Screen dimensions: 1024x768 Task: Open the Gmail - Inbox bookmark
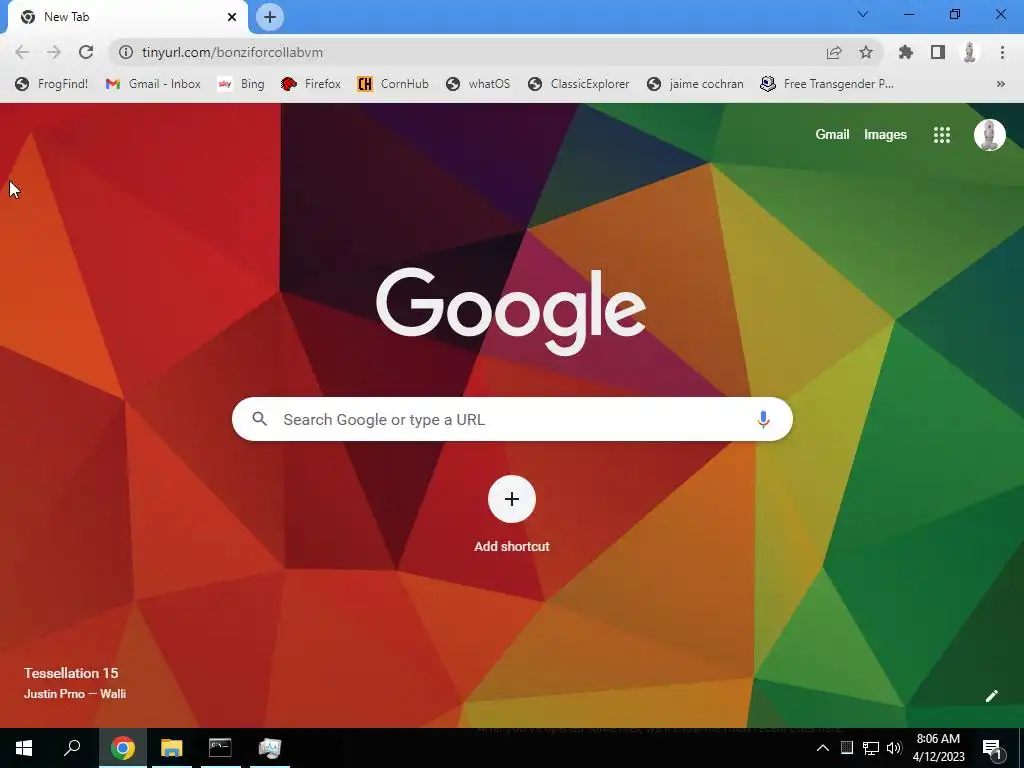pyautogui.click(x=153, y=84)
